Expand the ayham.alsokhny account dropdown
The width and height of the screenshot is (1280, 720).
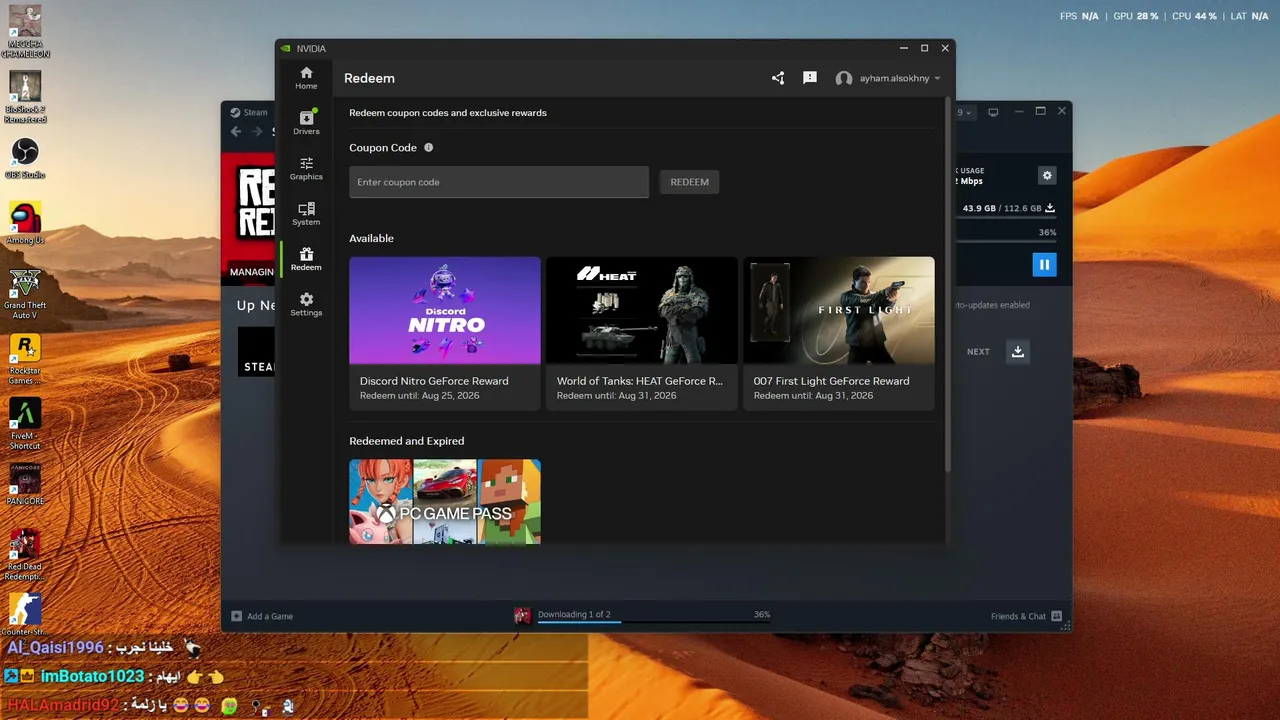click(937, 78)
